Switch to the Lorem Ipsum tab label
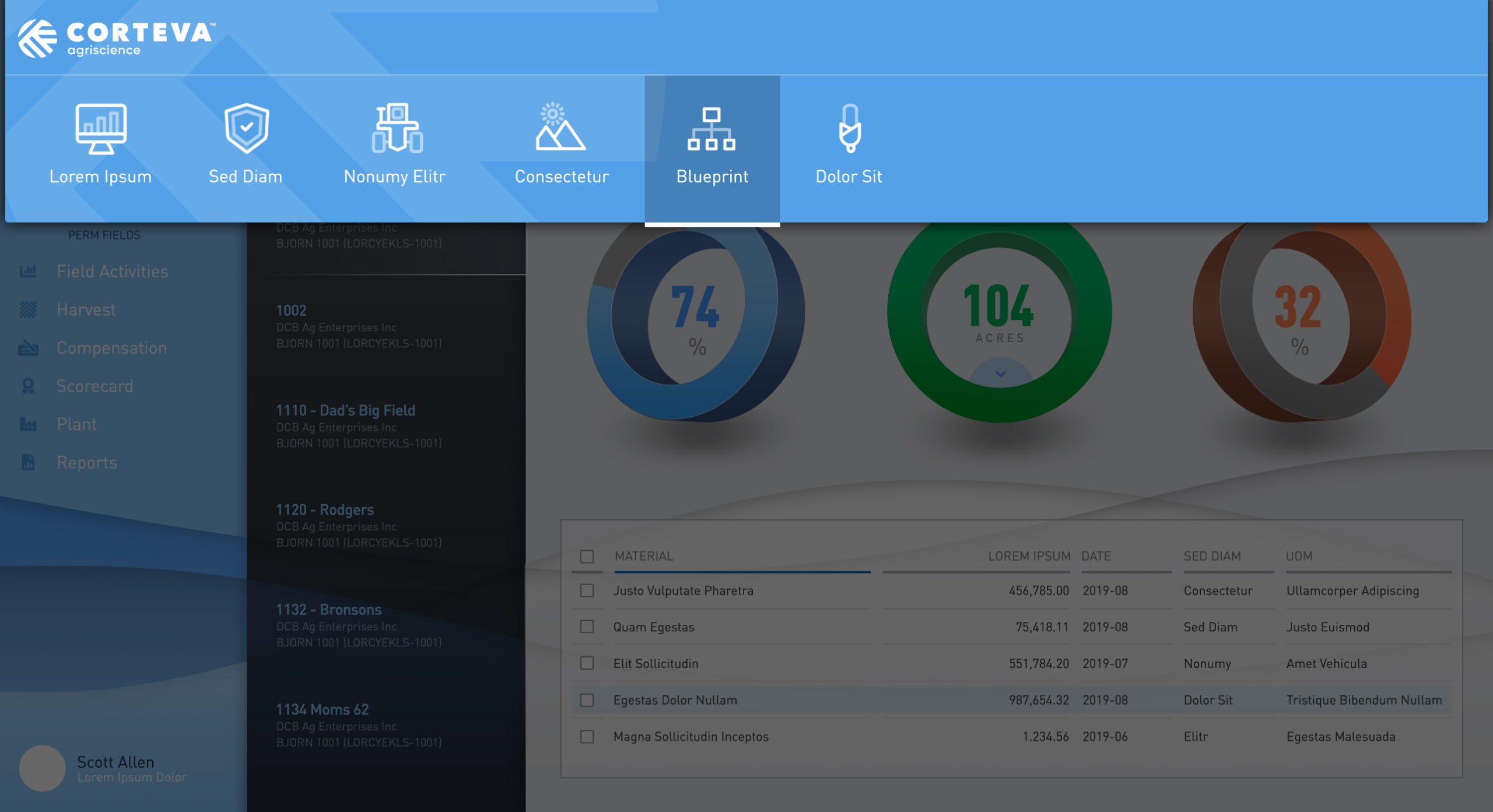 [100, 177]
